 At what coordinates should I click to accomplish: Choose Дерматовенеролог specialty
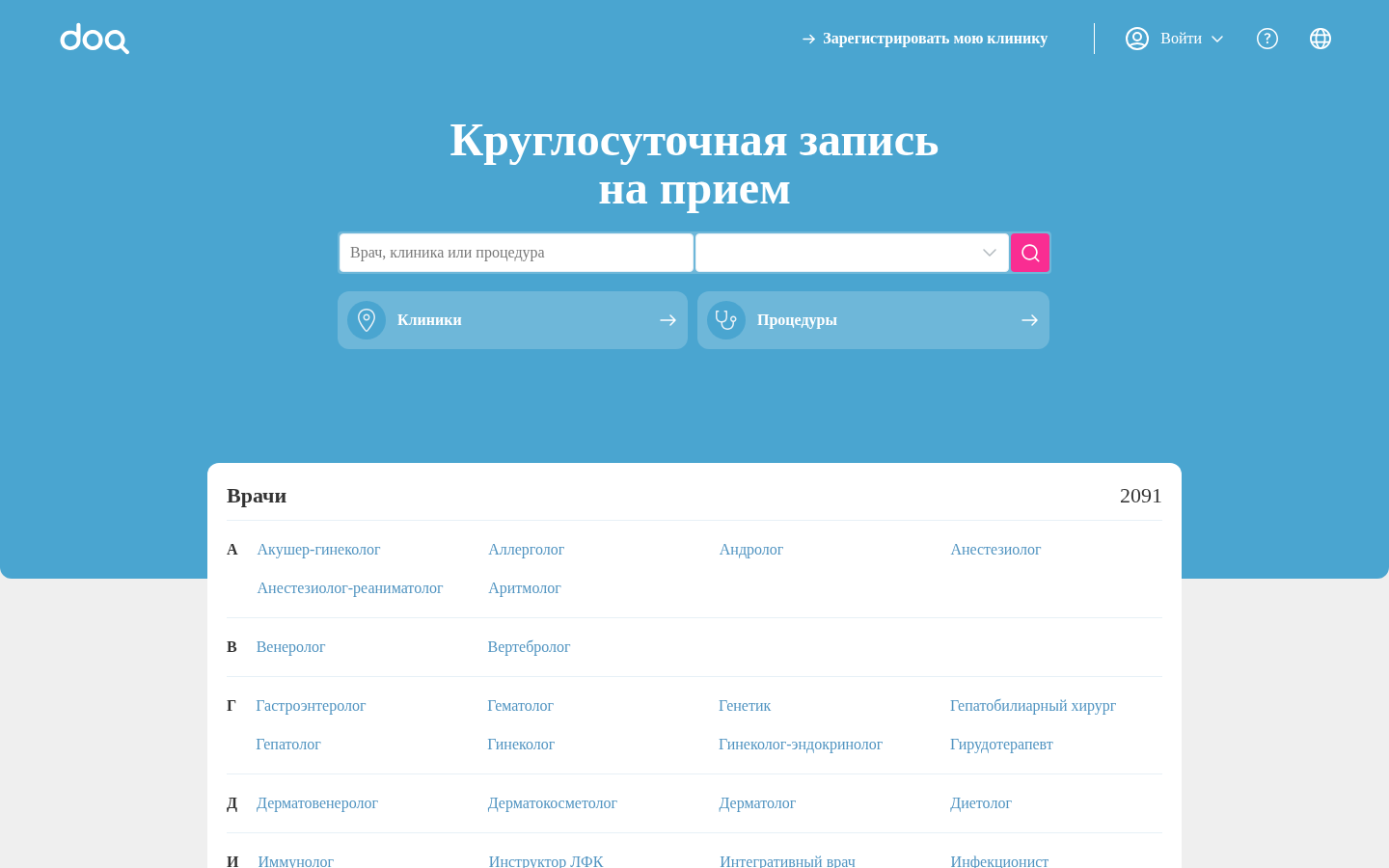pos(316,803)
